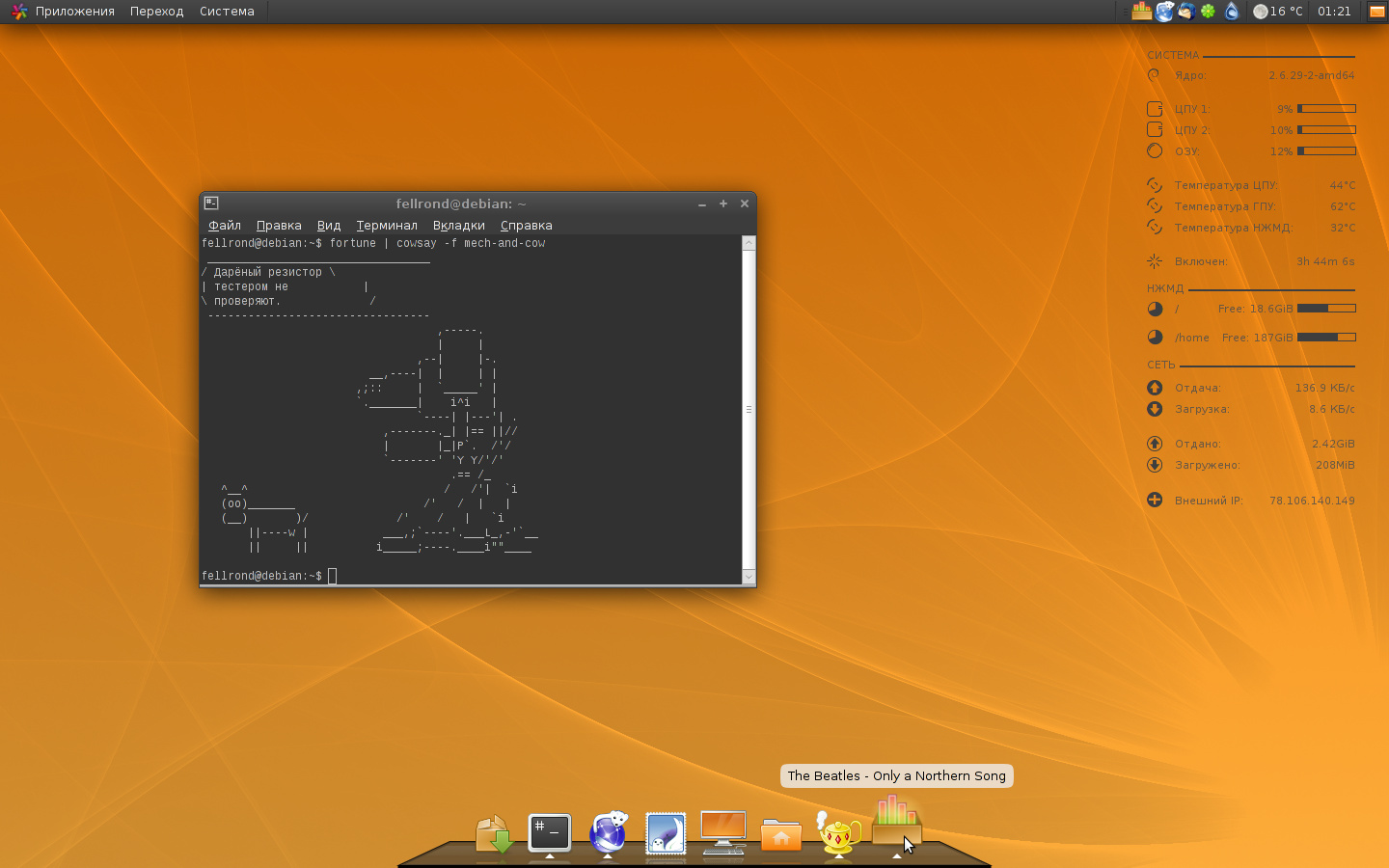Click the Beatles song tooltip label
Image resolution: width=1389 pixels, height=868 pixels.
(x=896, y=775)
